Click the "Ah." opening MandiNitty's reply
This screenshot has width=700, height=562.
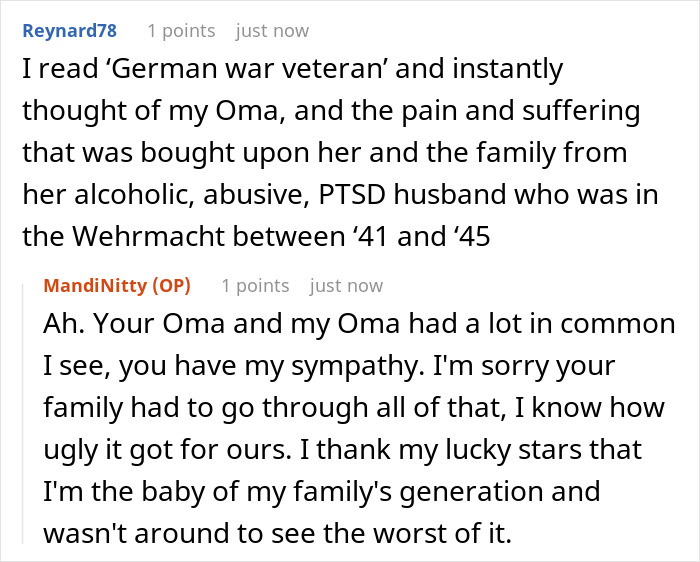60,326
